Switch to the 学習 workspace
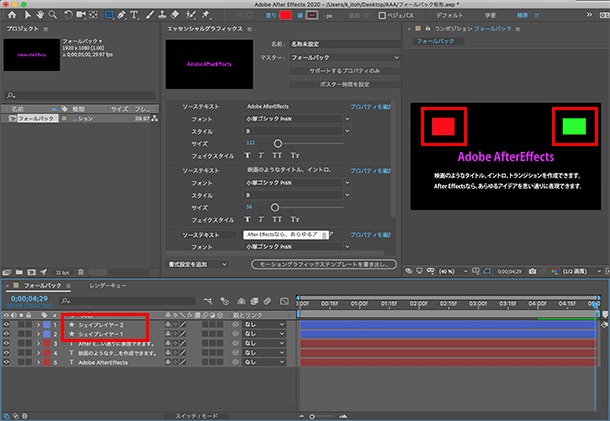The width and height of the screenshot is (610, 421). [490, 15]
